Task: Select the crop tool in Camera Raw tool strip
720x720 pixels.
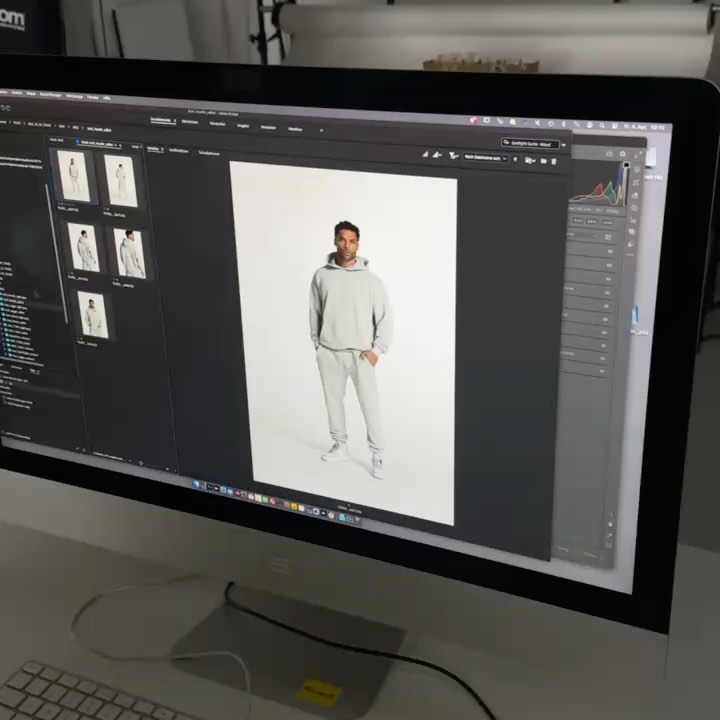Action: pos(636,182)
